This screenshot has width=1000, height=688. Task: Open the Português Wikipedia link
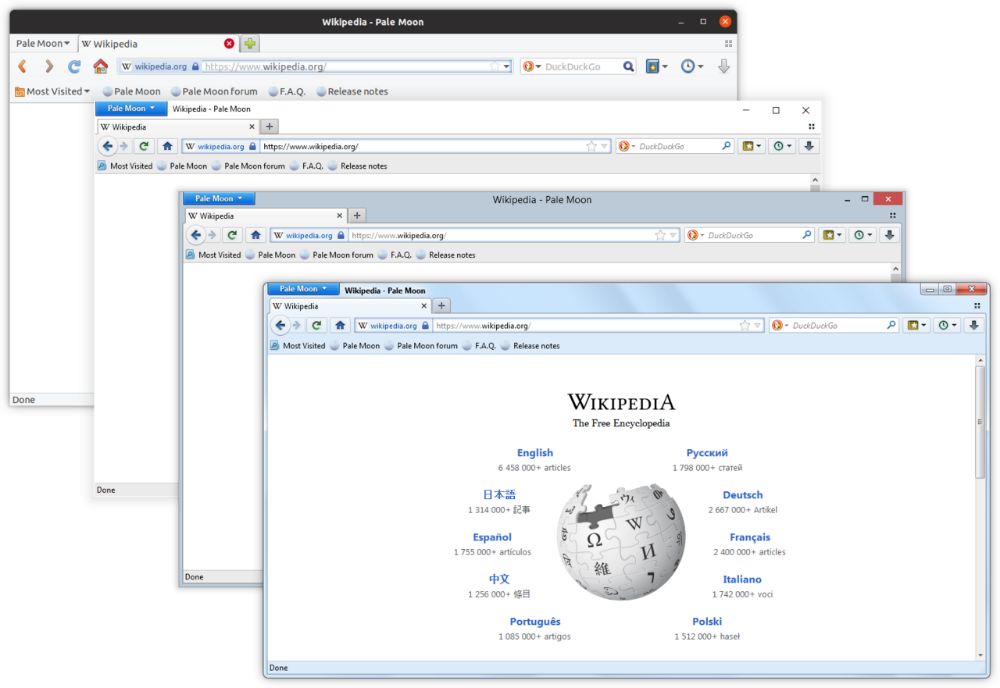click(x=534, y=622)
